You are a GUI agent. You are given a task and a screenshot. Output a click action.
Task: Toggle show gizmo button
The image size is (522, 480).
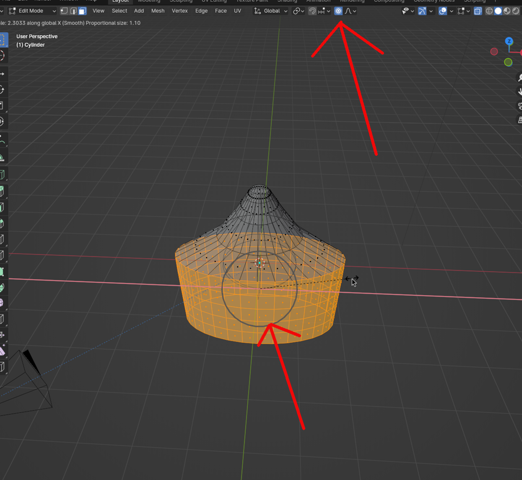click(x=422, y=11)
